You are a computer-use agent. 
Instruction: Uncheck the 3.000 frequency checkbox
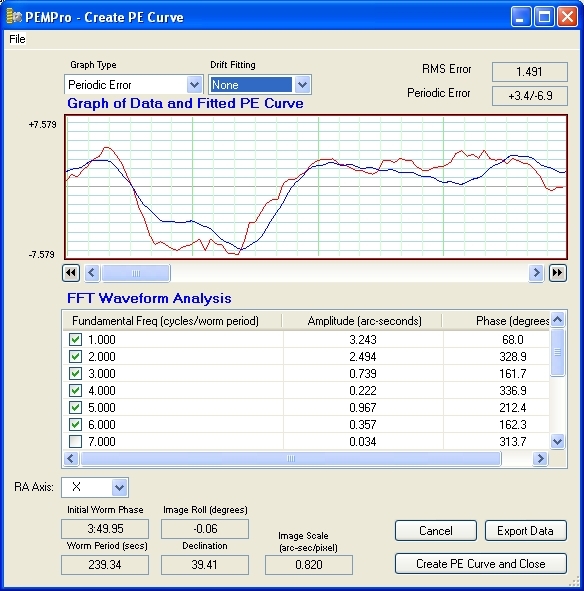[75, 374]
